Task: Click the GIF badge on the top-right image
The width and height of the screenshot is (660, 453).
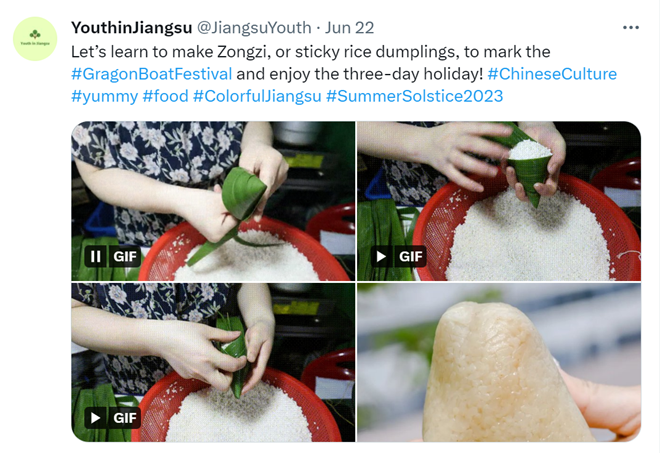Action: [410, 256]
